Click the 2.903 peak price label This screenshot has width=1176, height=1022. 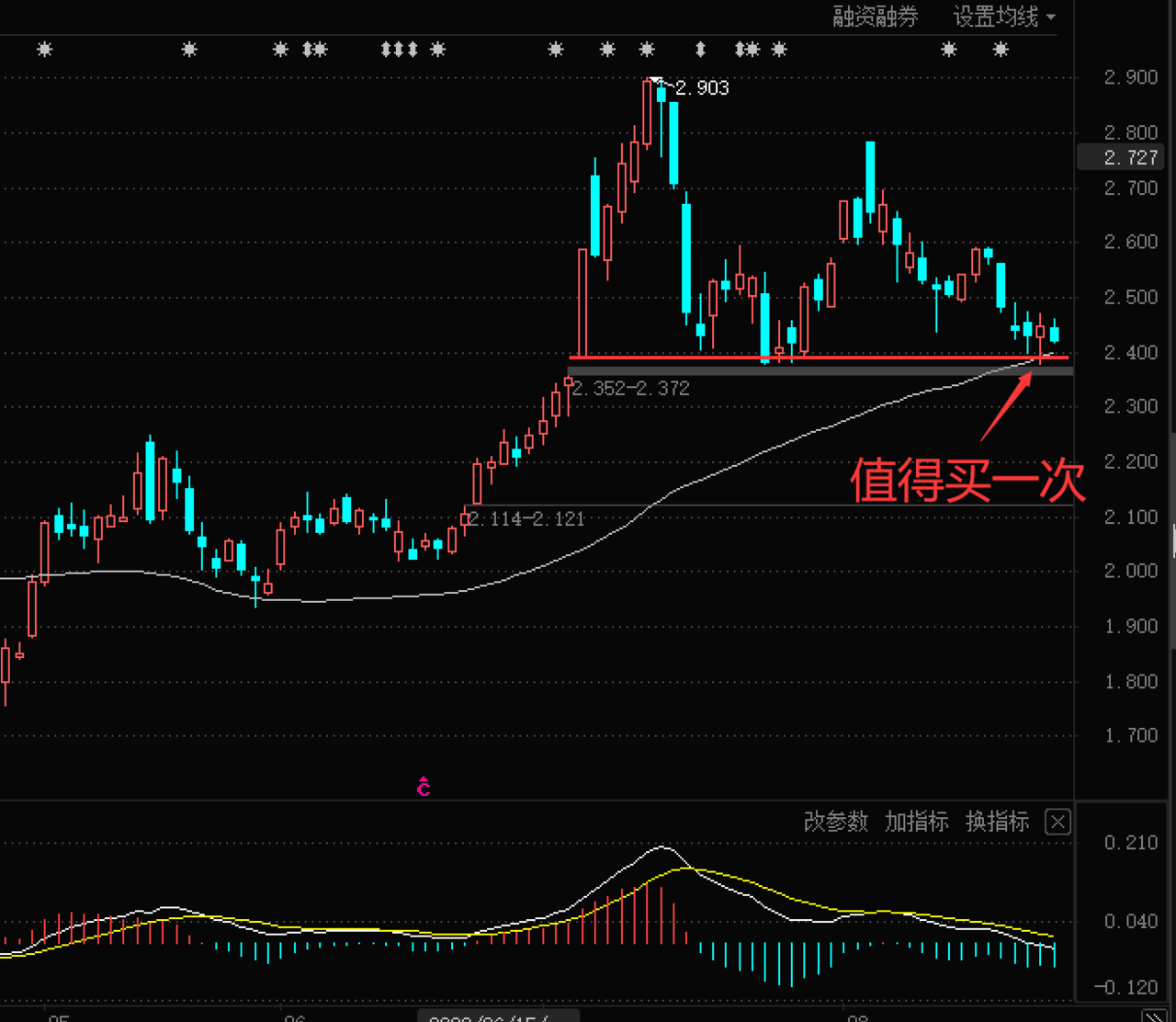702,88
